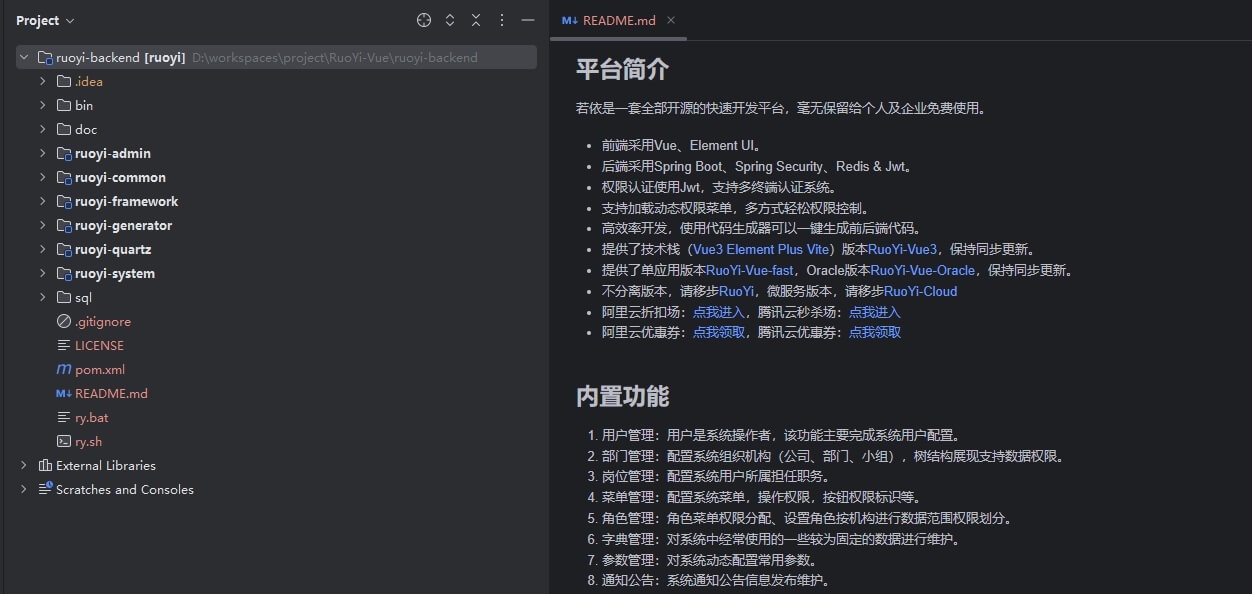Click the Select Opened File crosshair icon
The width and height of the screenshot is (1252, 594).
point(424,20)
